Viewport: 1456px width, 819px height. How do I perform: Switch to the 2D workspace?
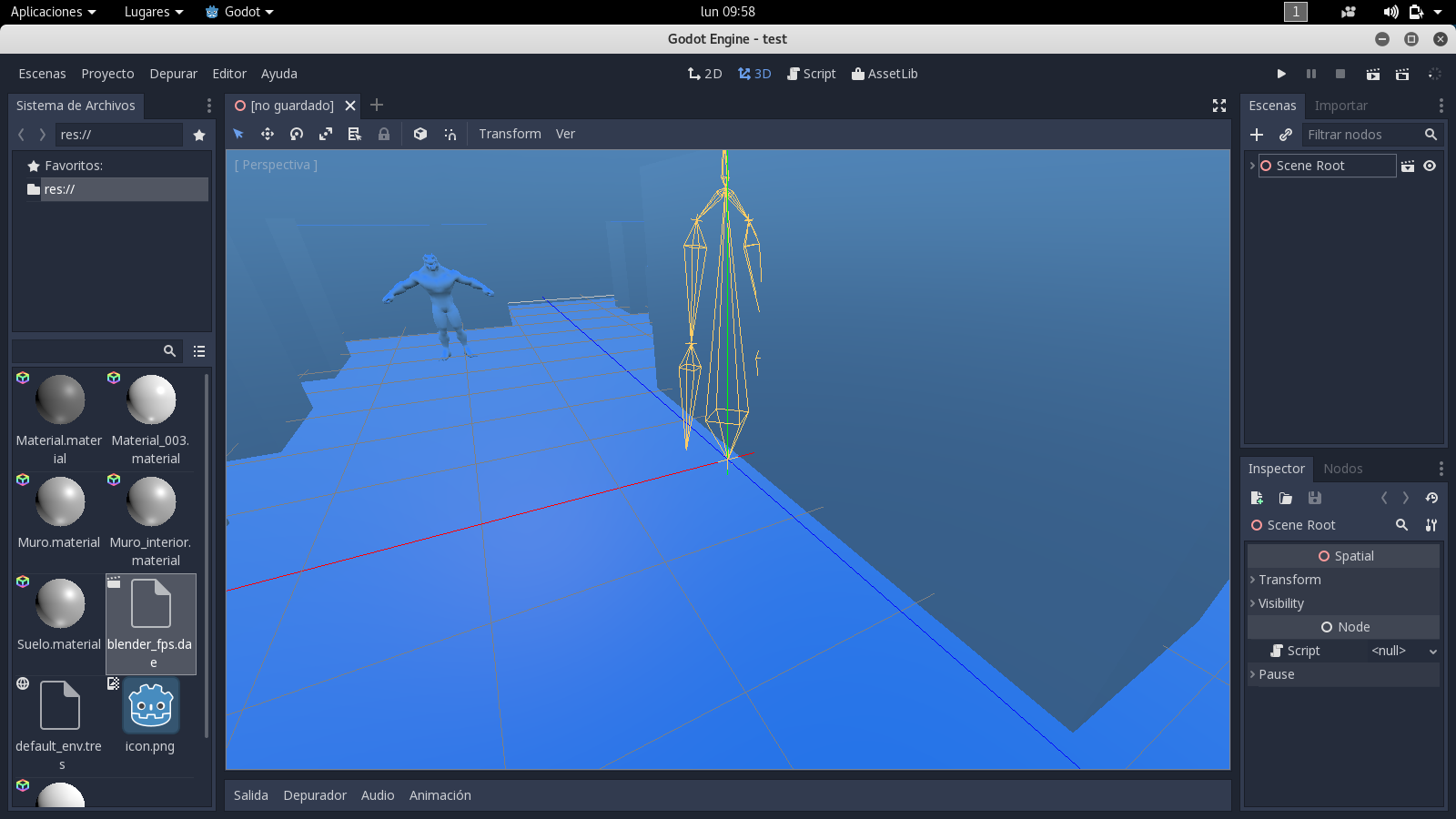pos(704,74)
